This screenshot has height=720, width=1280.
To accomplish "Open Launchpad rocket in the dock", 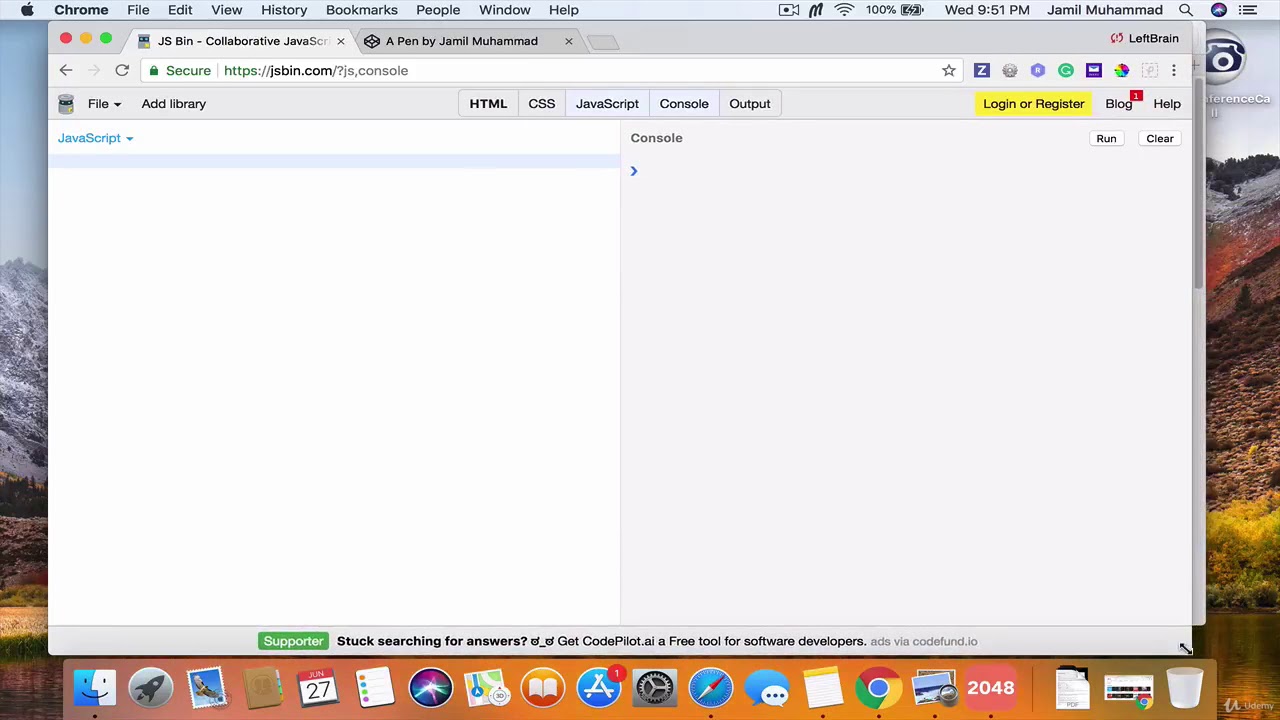I will point(151,688).
